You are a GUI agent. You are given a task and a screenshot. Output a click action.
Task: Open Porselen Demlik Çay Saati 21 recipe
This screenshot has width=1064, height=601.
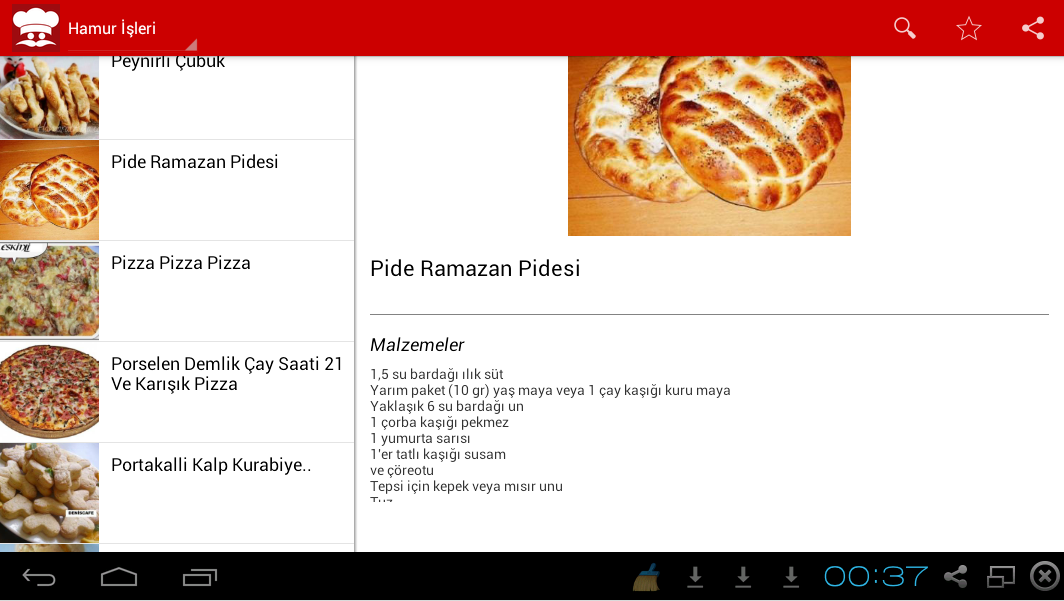[x=177, y=392]
